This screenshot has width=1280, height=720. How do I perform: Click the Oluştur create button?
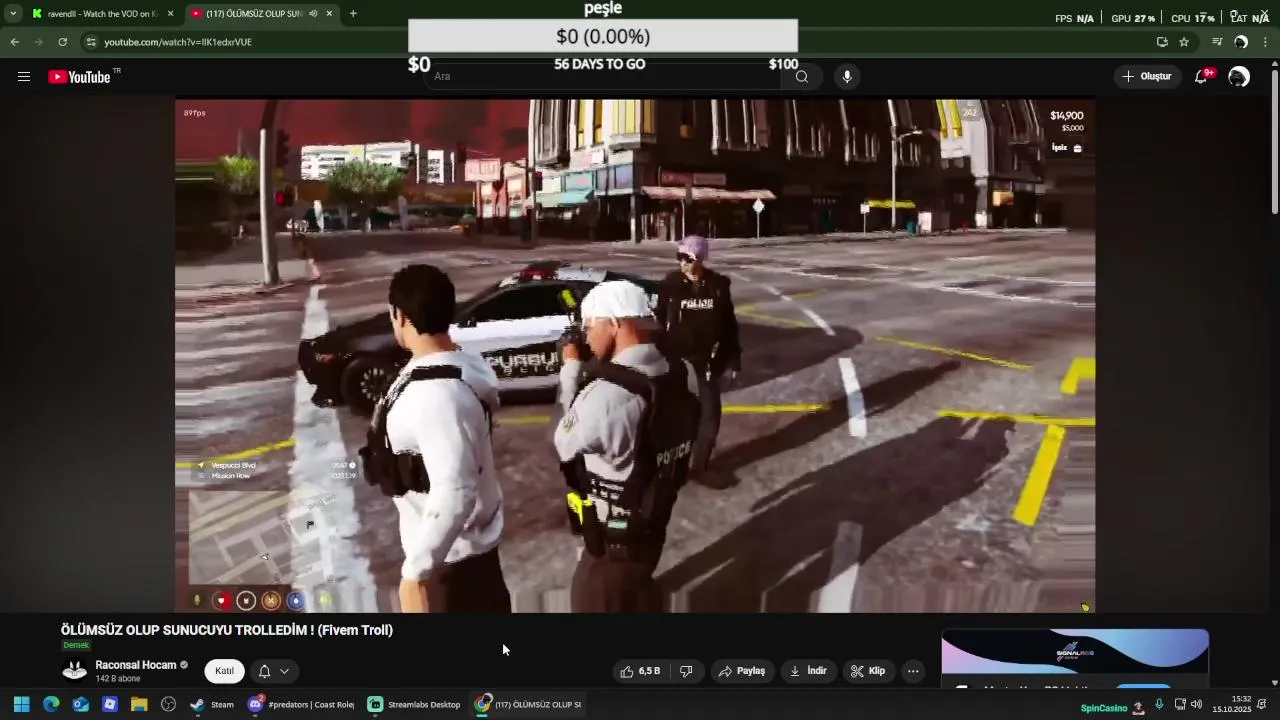(x=1146, y=77)
